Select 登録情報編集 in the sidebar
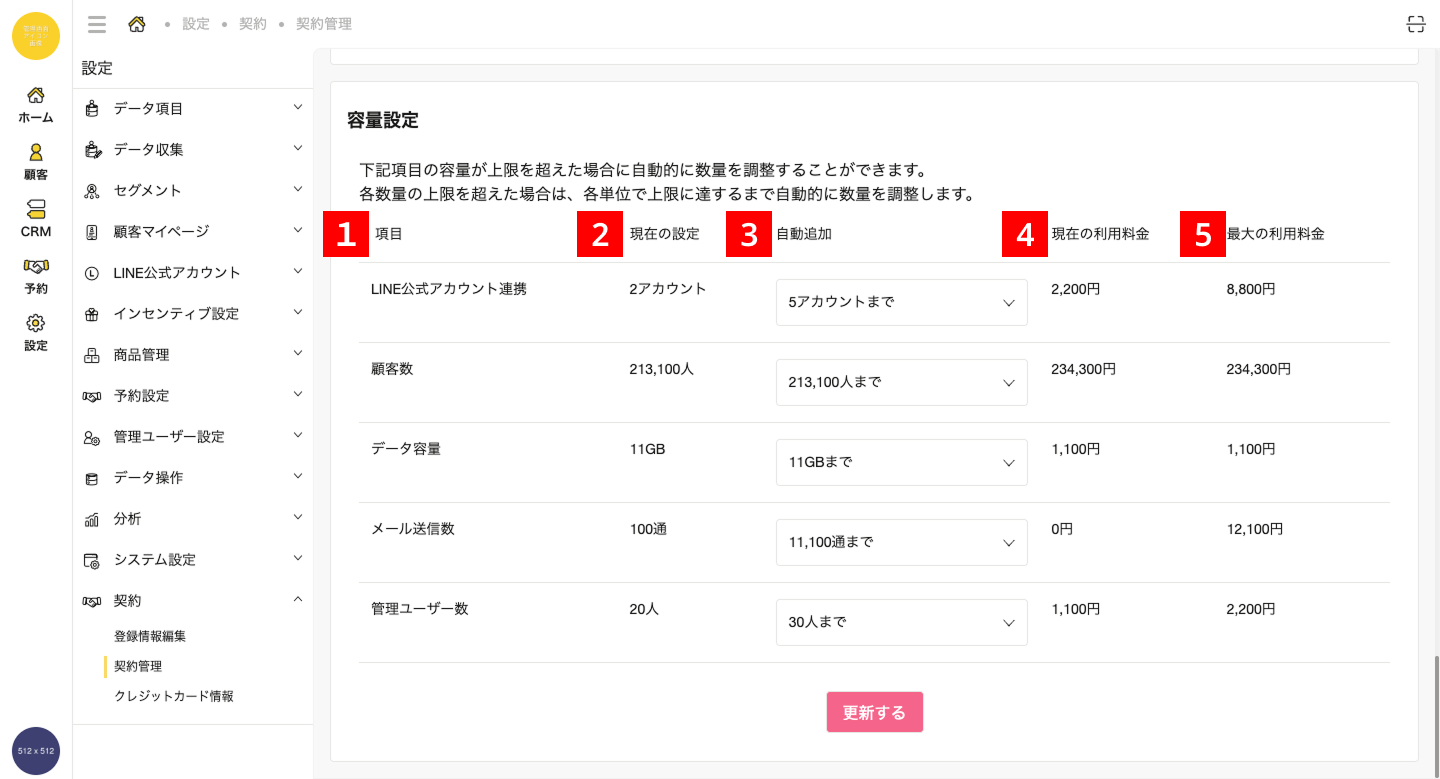The image size is (1440, 779). coord(150,636)
